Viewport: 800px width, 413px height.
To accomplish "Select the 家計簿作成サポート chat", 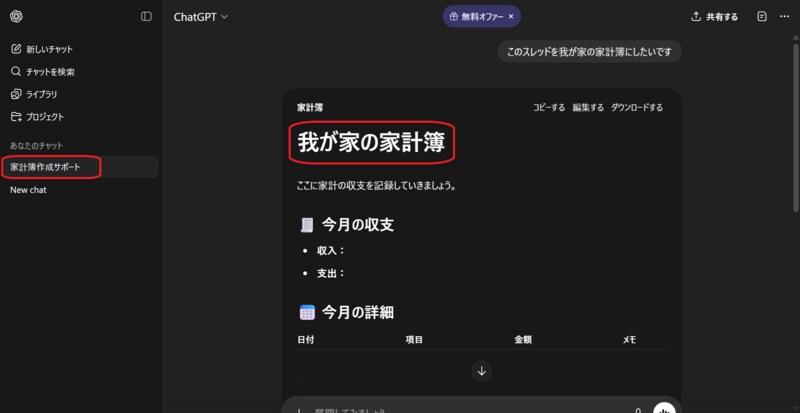I will (x=46, y=167).
